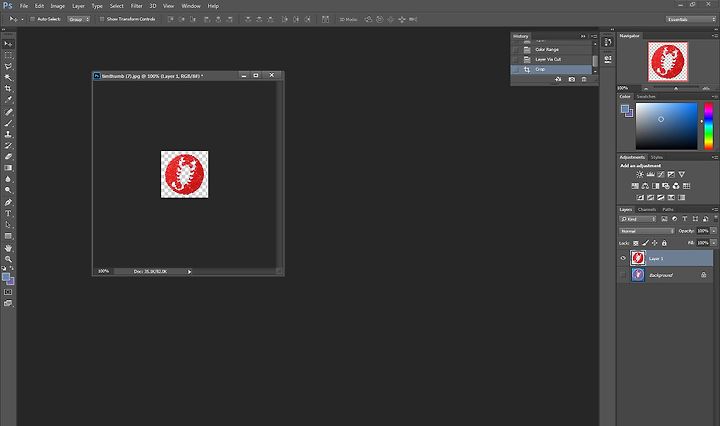Open the Filter menu
Image resolution: width=720 pixels, height=426 pixels.
136,6
